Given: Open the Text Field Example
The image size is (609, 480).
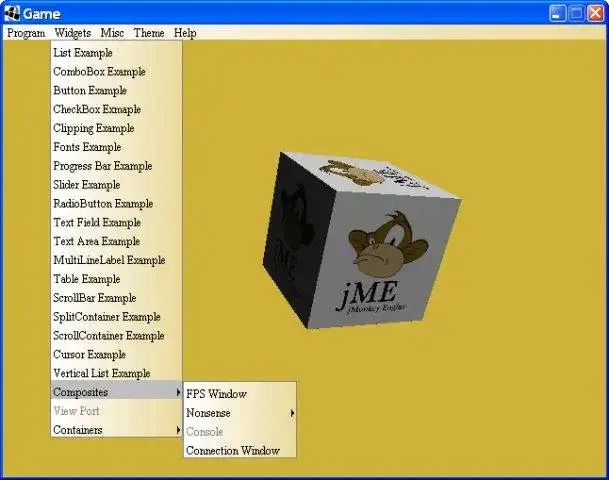Looking at the screenshot, I should pos(116,223).
